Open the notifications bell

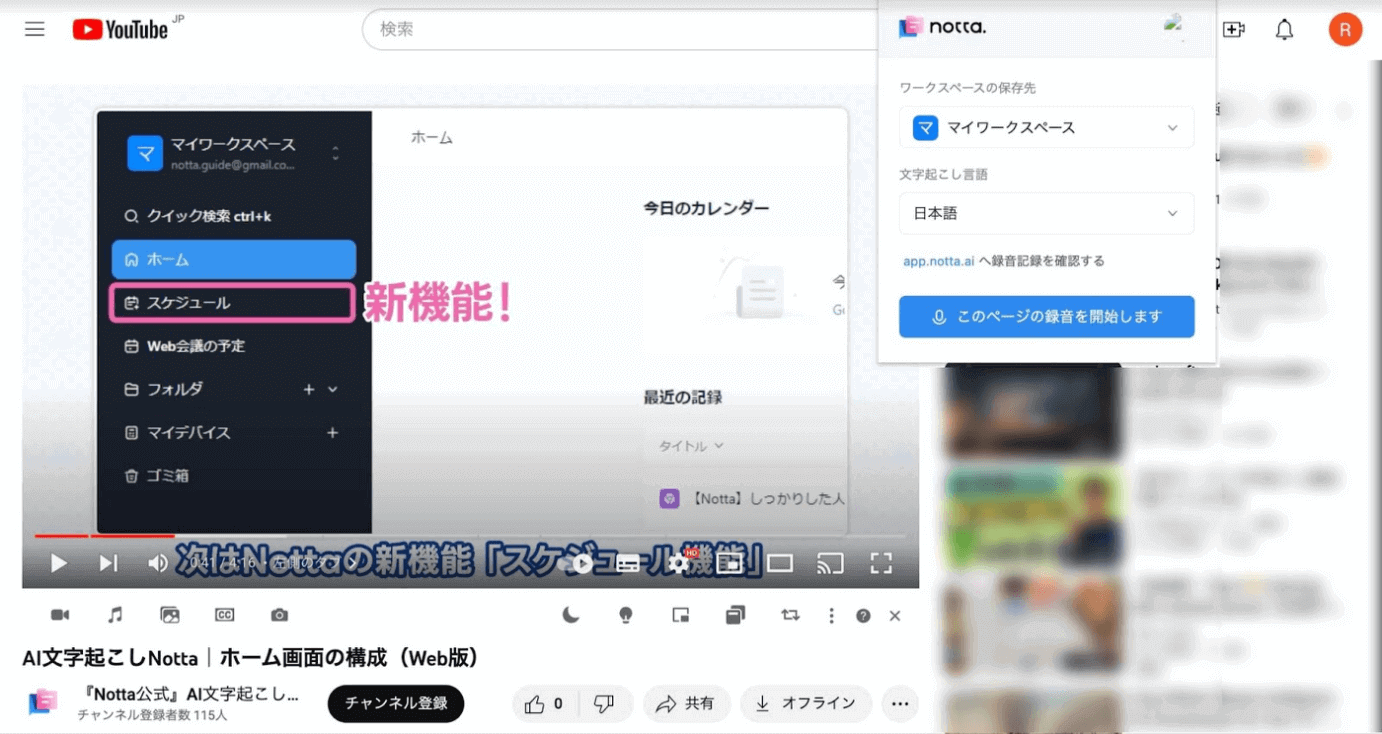tap(1284, 30)
